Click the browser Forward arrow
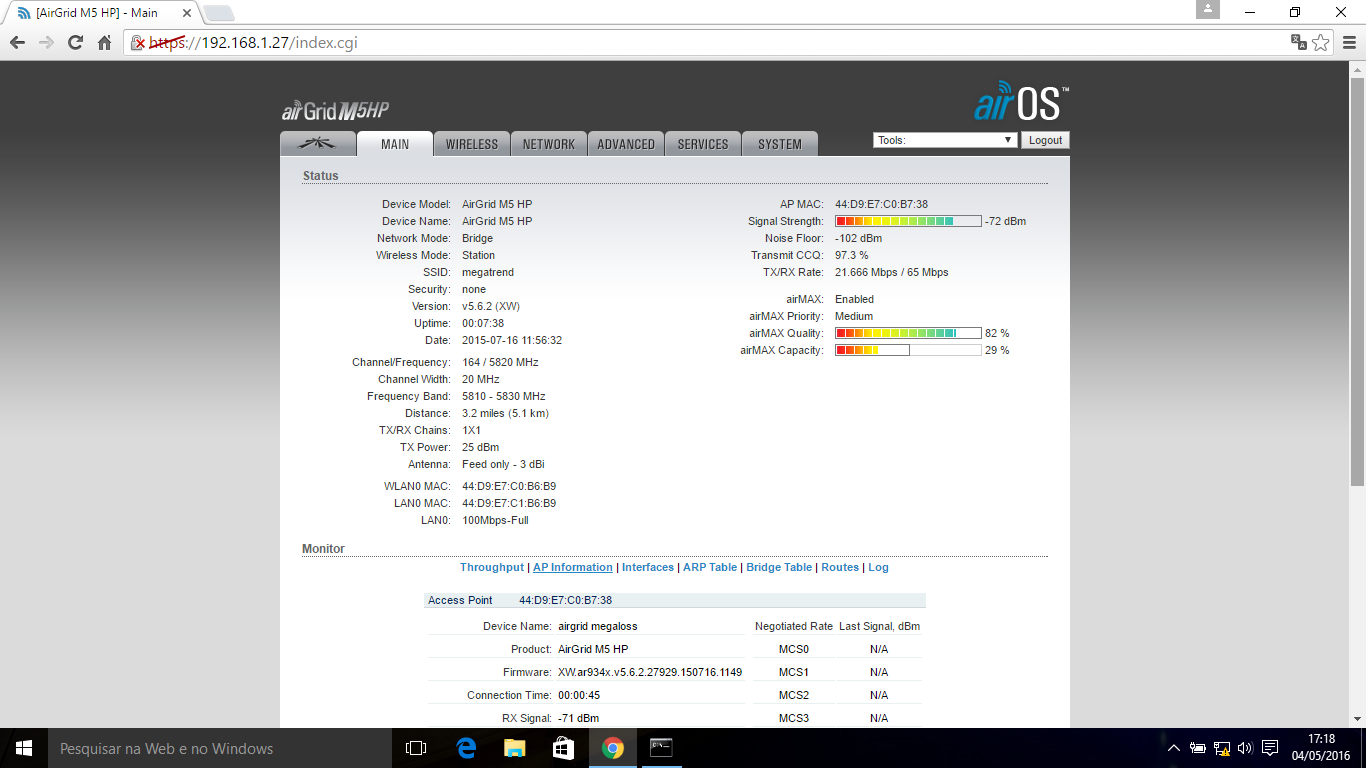 (x=46, y=43)
